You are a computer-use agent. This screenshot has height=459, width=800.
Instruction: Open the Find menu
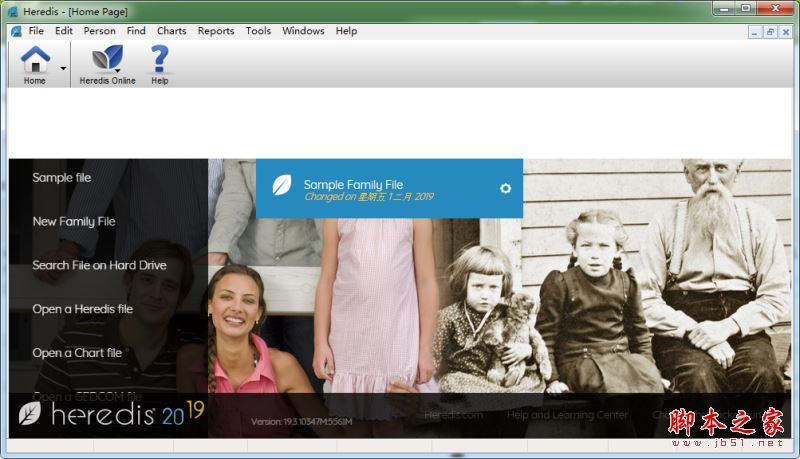click(x=136, y=31)
